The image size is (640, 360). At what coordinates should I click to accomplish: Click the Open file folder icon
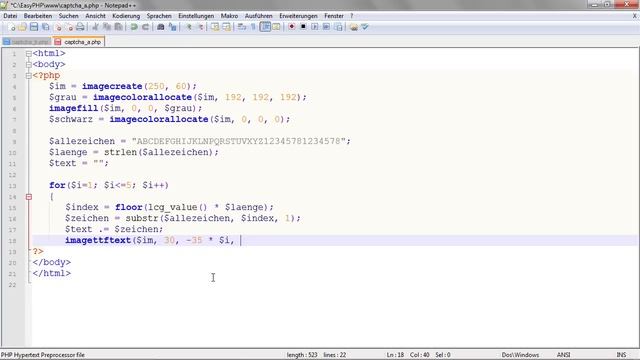22,27
